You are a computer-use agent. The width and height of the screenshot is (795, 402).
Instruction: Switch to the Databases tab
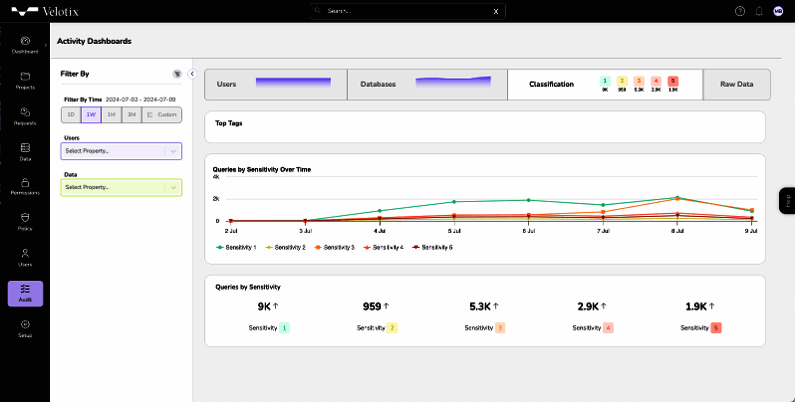[427, 85]
